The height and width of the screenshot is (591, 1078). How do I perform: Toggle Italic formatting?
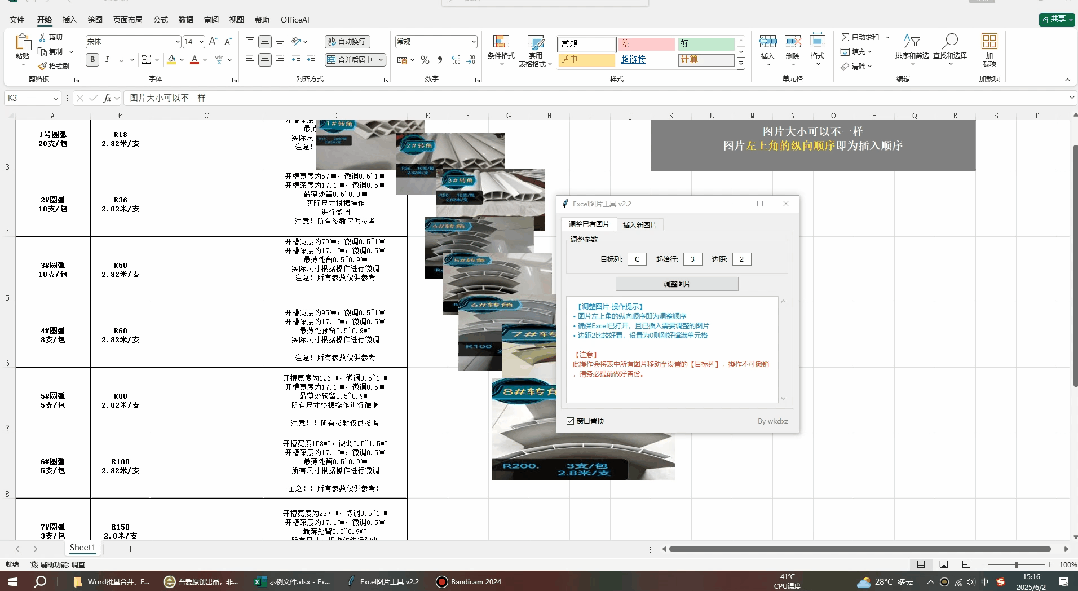pos(108,60)
